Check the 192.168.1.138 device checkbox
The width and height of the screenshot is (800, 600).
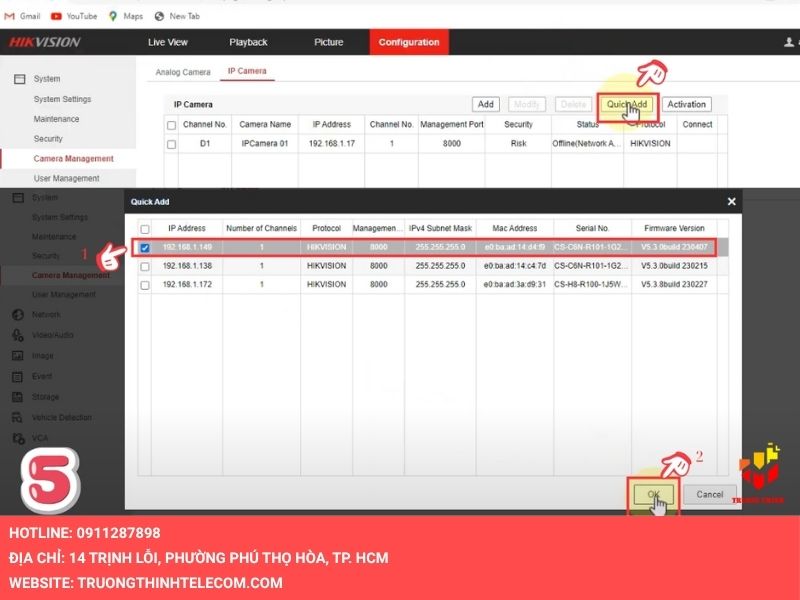[x=145, y=266]
